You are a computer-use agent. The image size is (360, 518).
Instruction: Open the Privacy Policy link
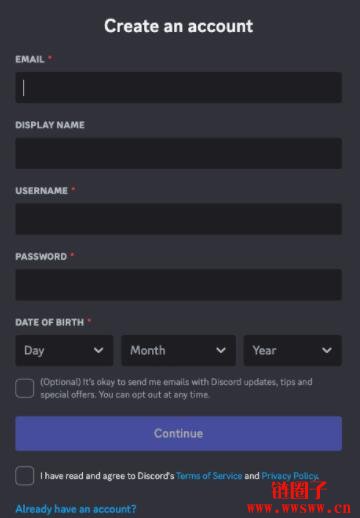290,476
